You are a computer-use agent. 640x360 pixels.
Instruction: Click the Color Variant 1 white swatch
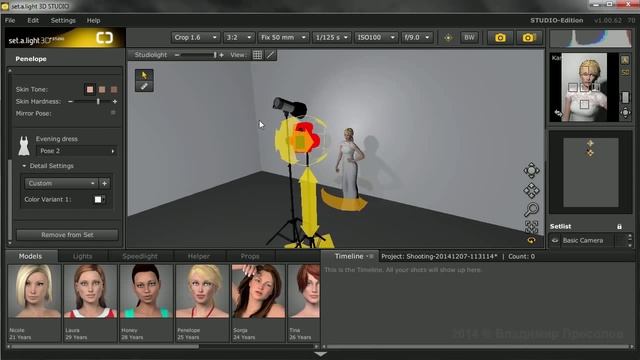point(98,199)
